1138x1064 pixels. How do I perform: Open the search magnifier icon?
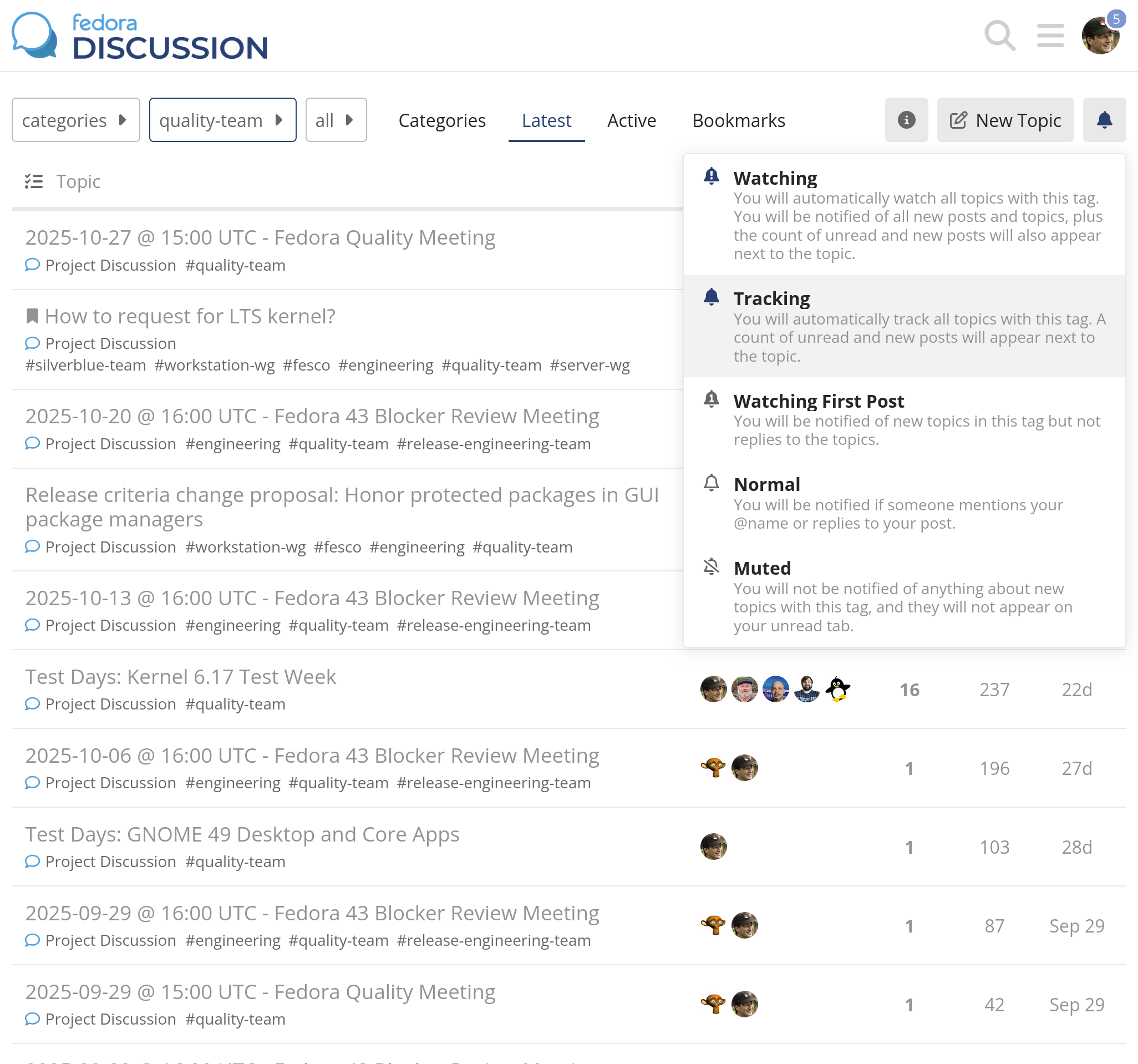pyautogui.click(x=999, y=36)
